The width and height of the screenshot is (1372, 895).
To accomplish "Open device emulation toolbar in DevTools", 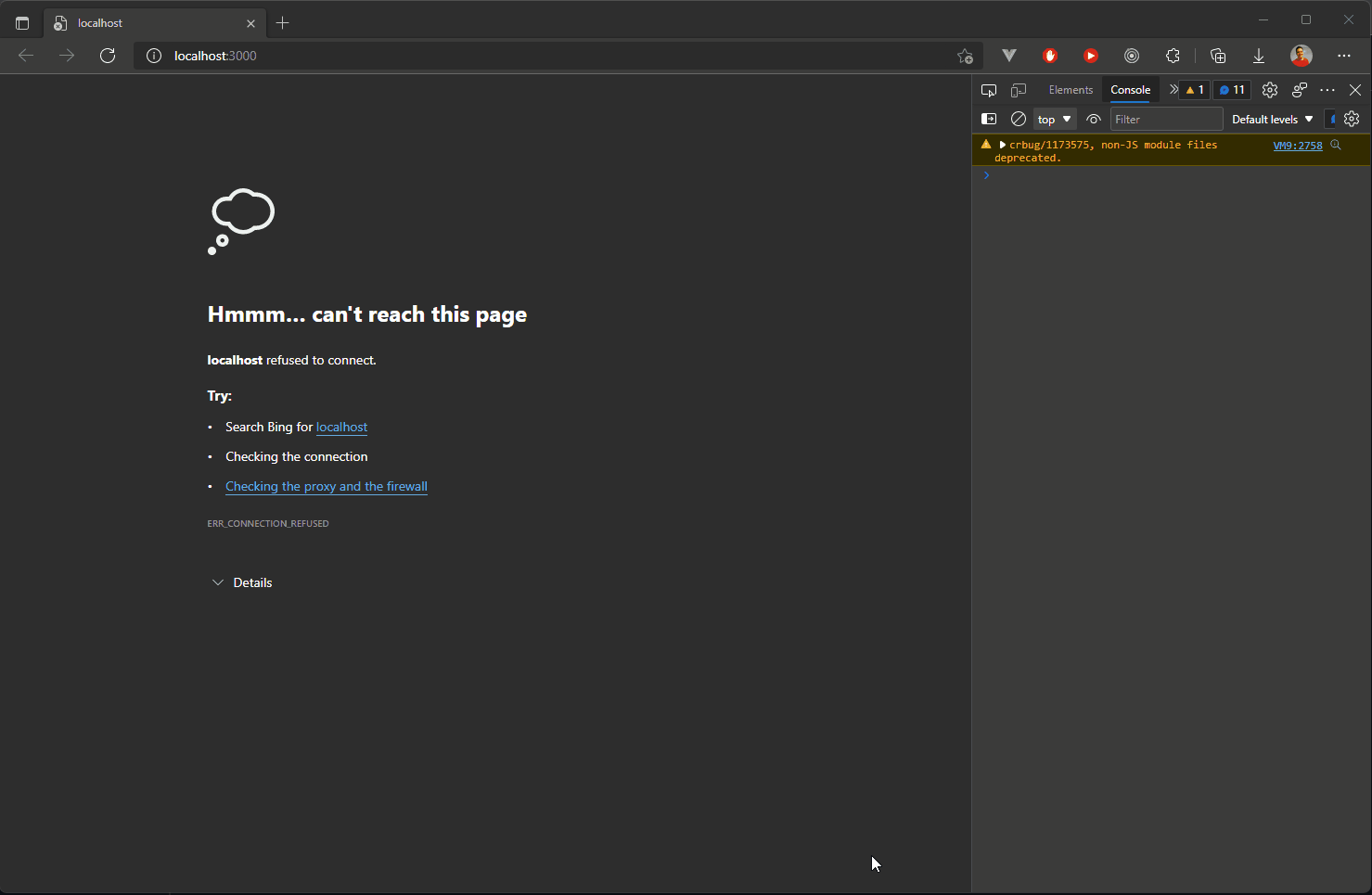I will pyautogui.click(x=1019, y=90).
